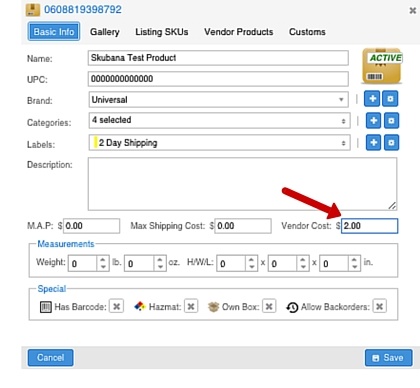Click the Cancel button
The height and width of the screenshot is (388, 420).
click(x=51, y=358)
